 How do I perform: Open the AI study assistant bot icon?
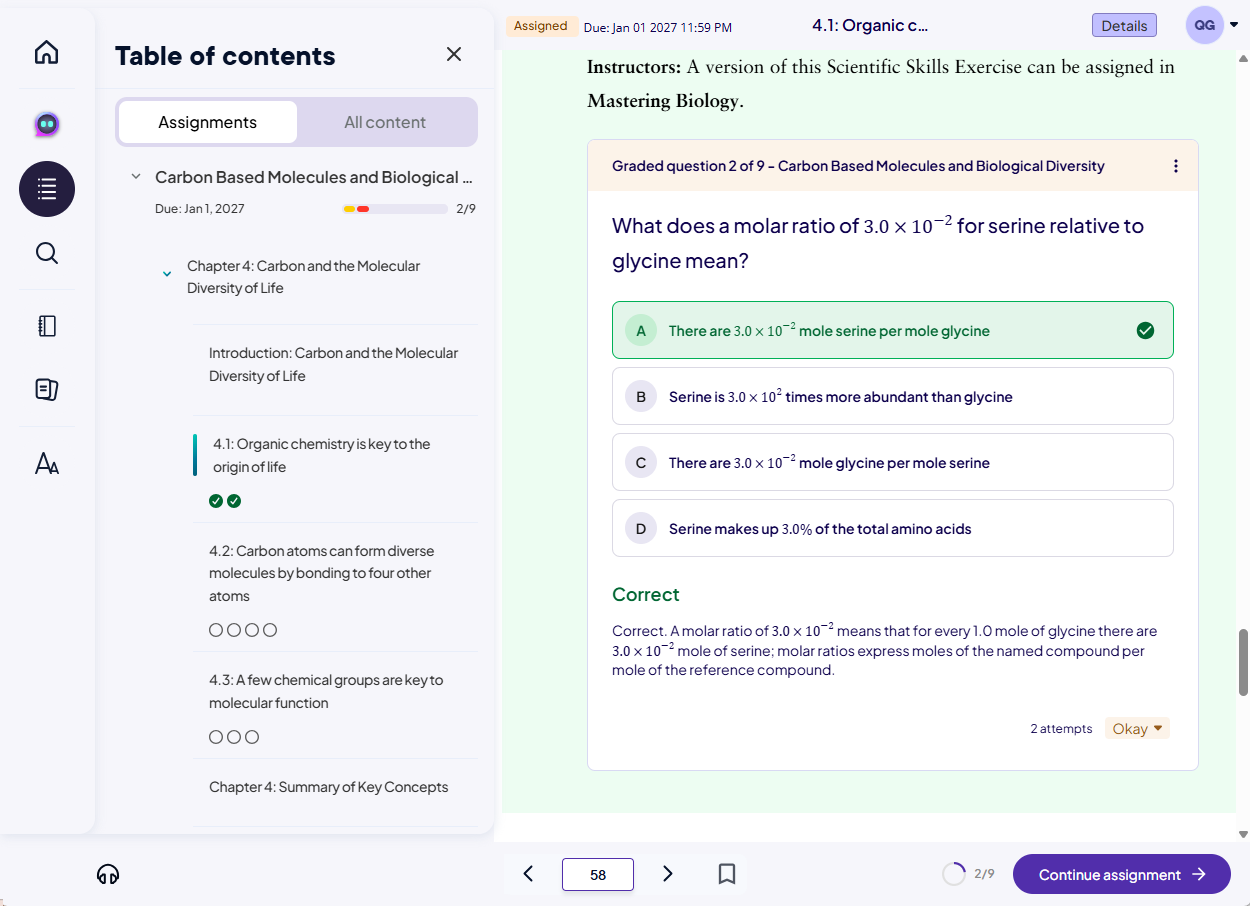click(47, 124)
